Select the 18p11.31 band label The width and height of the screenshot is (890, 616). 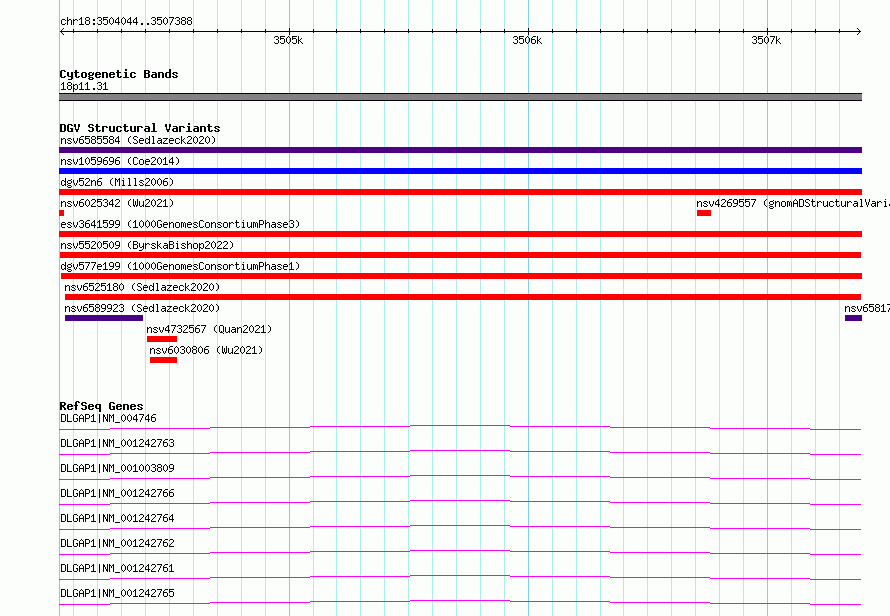click(84, 86)
